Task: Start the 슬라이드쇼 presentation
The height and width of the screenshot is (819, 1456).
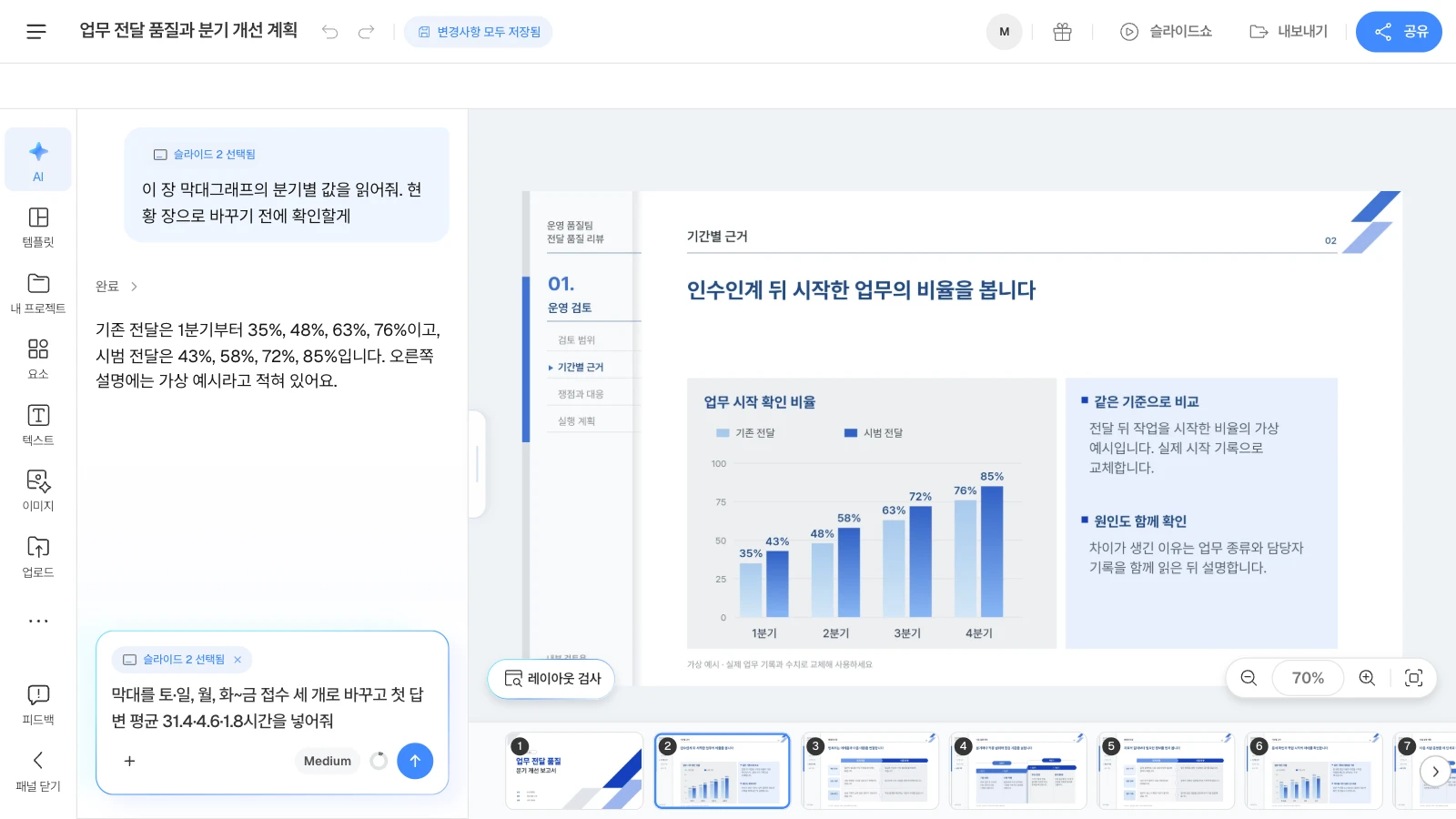Action: tap(1166, 32)
